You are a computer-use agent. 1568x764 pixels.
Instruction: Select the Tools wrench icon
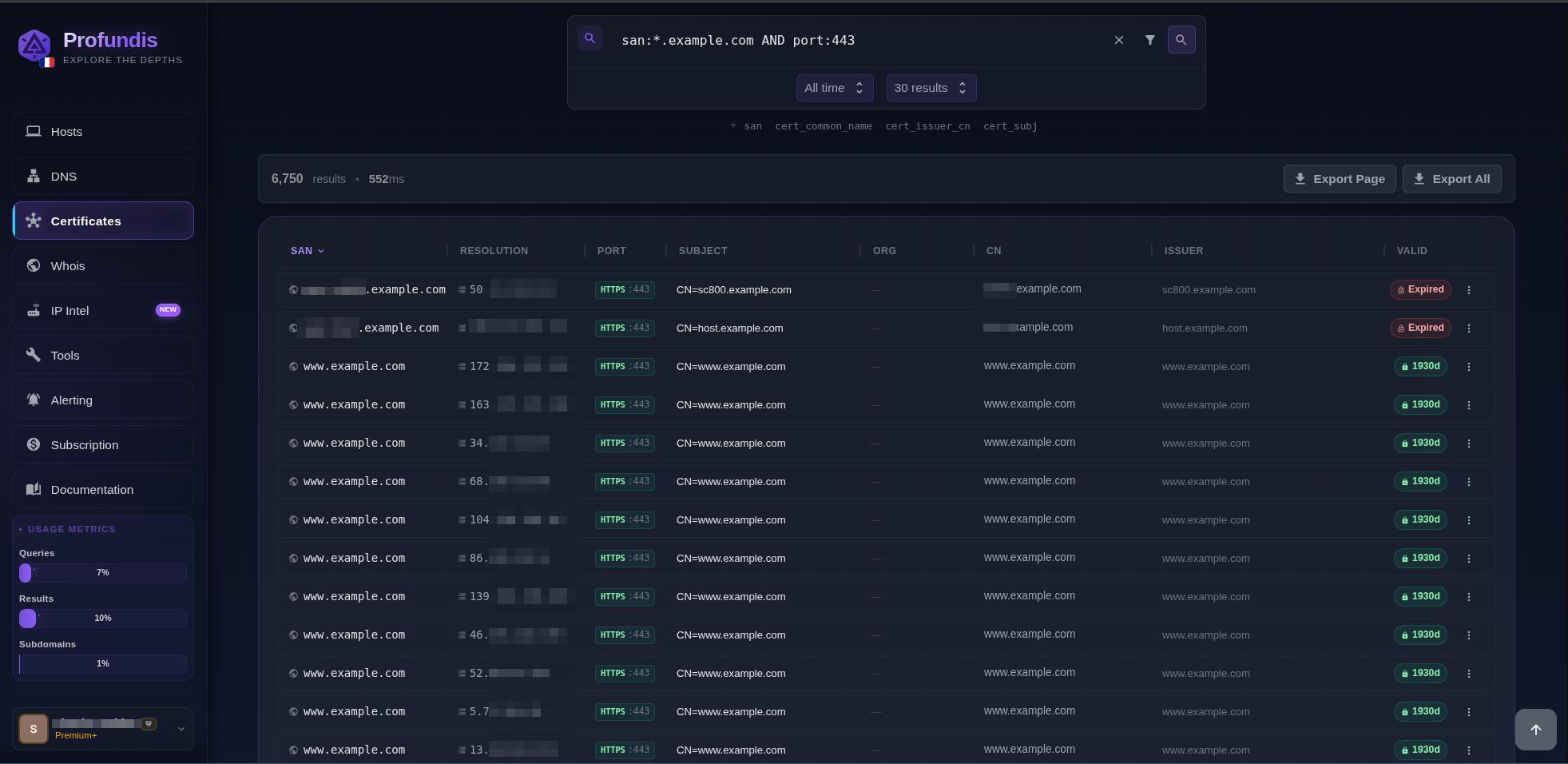click(33, 355)
